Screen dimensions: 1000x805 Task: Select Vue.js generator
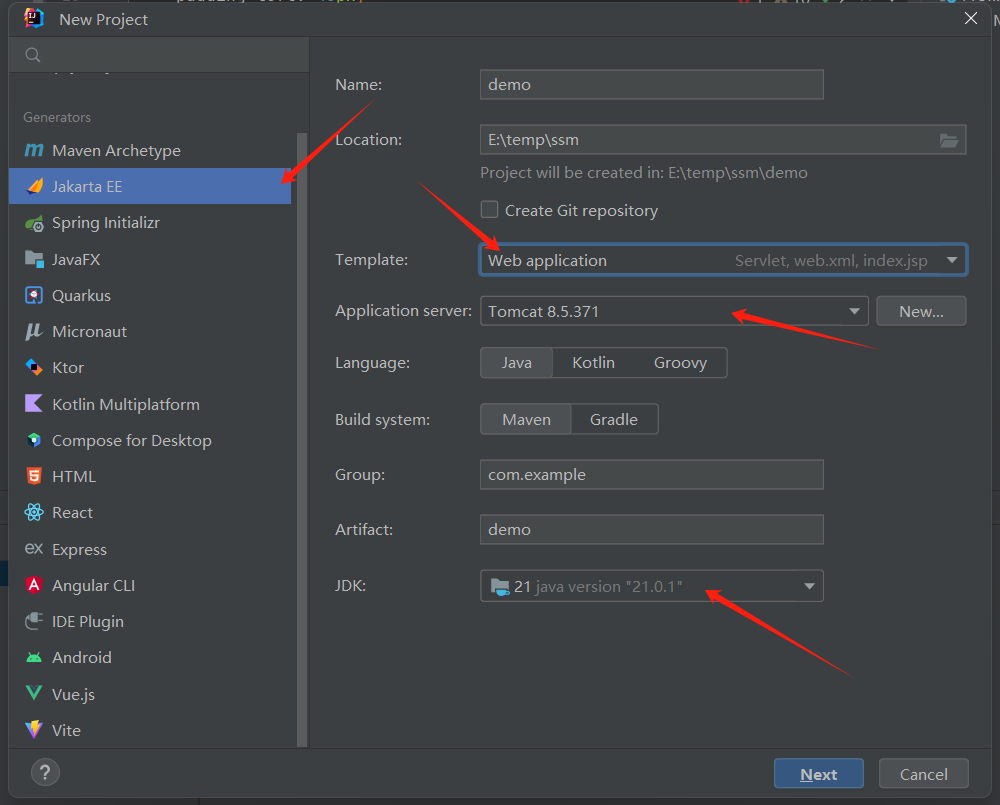point(150,693)
